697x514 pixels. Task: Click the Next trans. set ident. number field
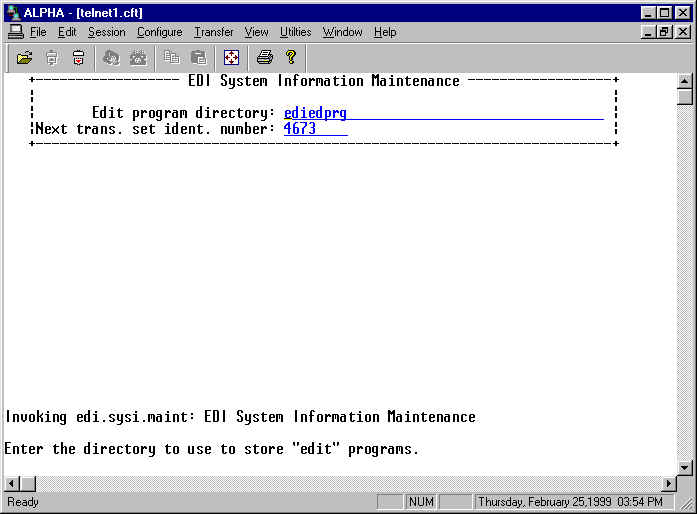pyautogui.click(x=315, y=129)
